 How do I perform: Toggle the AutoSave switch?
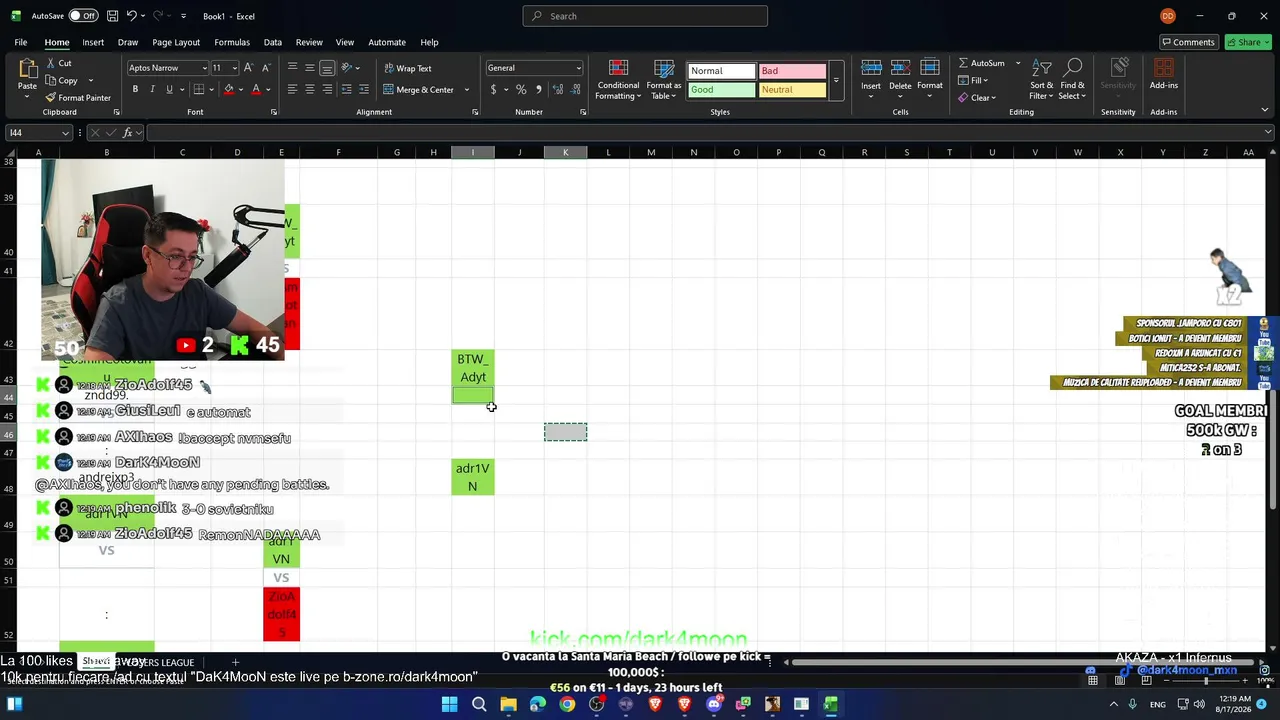pos(83,16)
